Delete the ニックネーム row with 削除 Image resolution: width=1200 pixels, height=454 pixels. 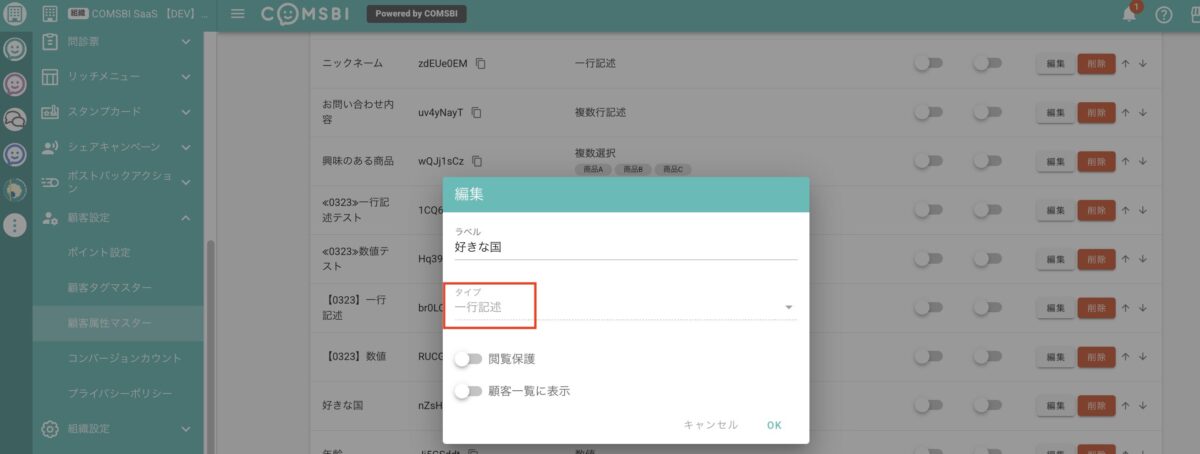click(1095, 63)
